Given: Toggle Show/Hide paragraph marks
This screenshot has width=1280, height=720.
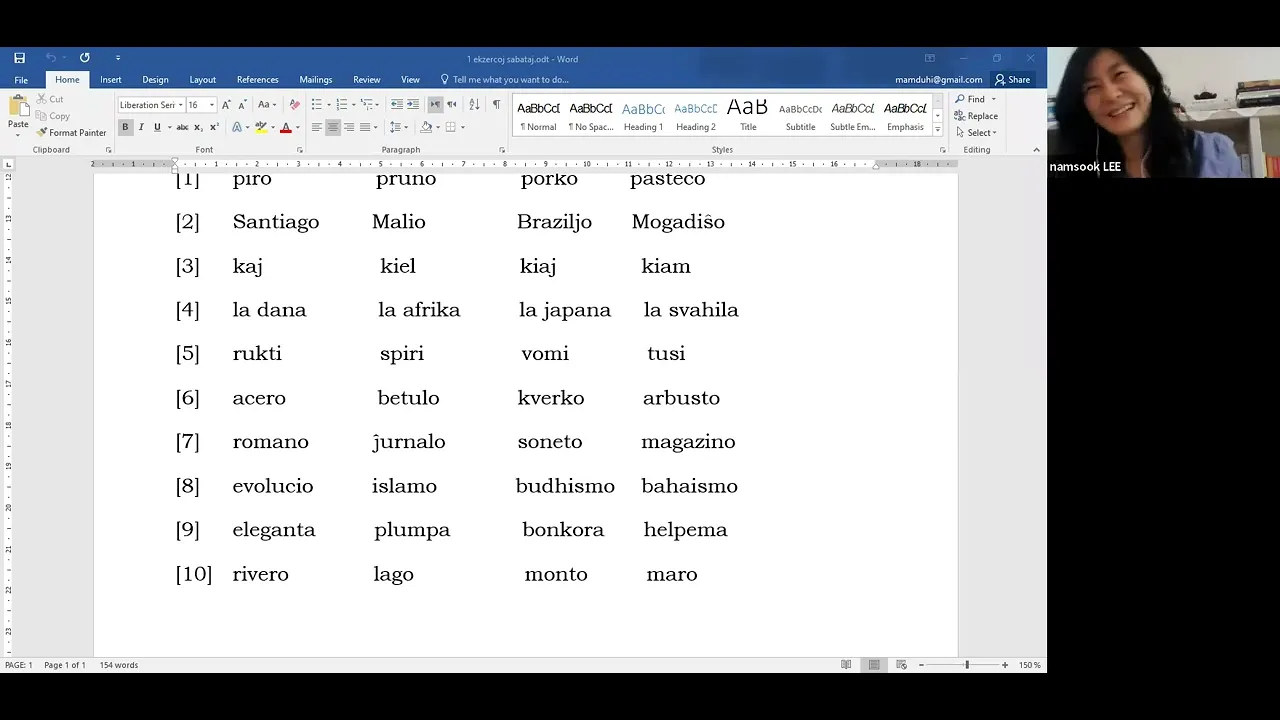Looking at the screenshot, I should click(496, 104).
